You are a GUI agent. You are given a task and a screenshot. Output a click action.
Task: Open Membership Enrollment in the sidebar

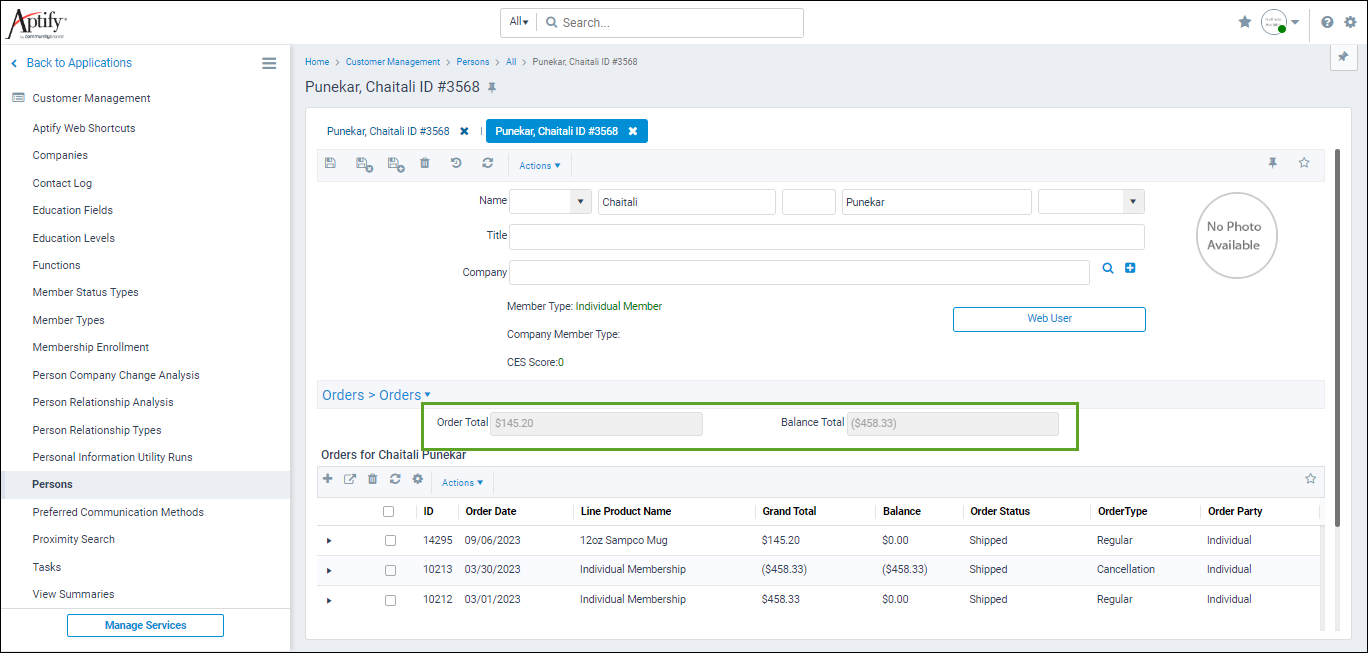(x=91, y=347)
